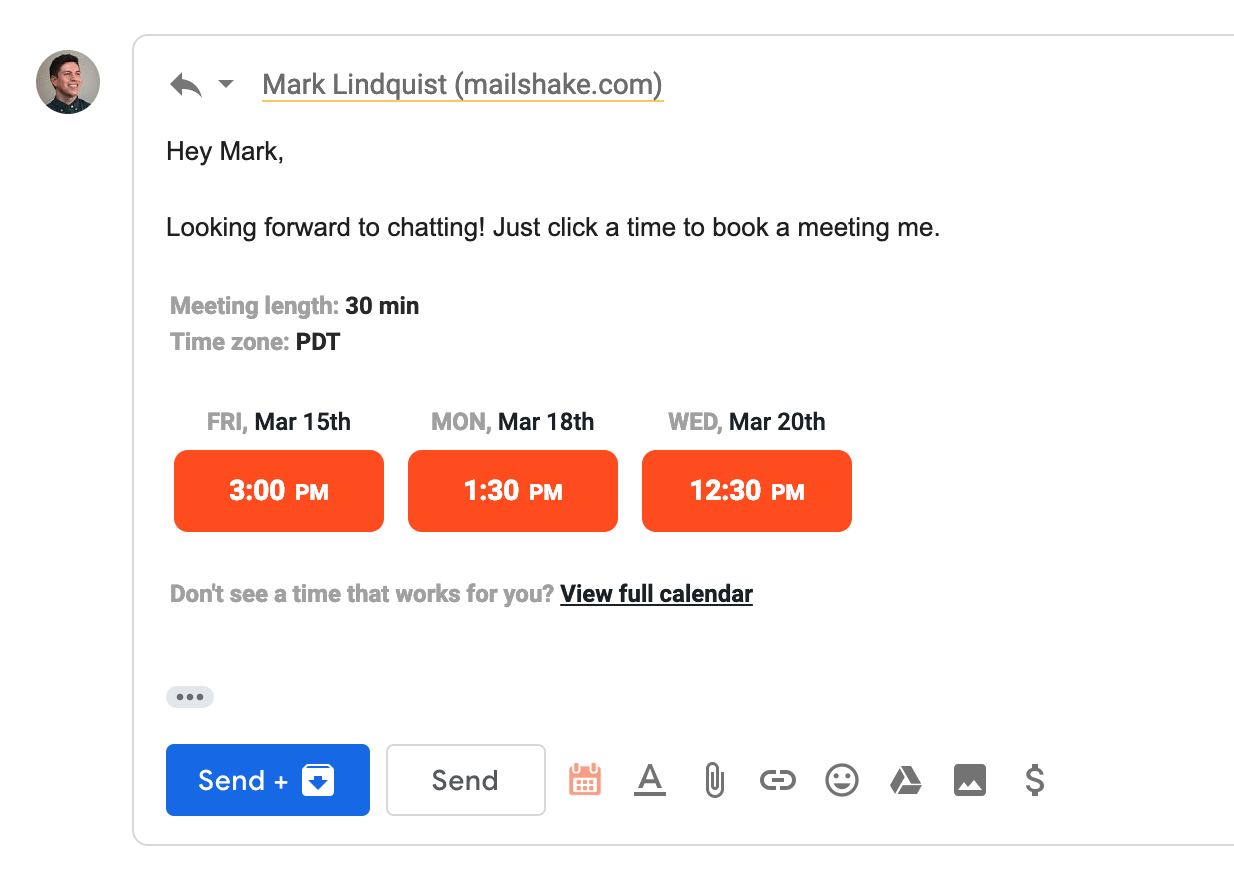Open text formatting options icon
1234x872 pixels.
pos(650,780)
